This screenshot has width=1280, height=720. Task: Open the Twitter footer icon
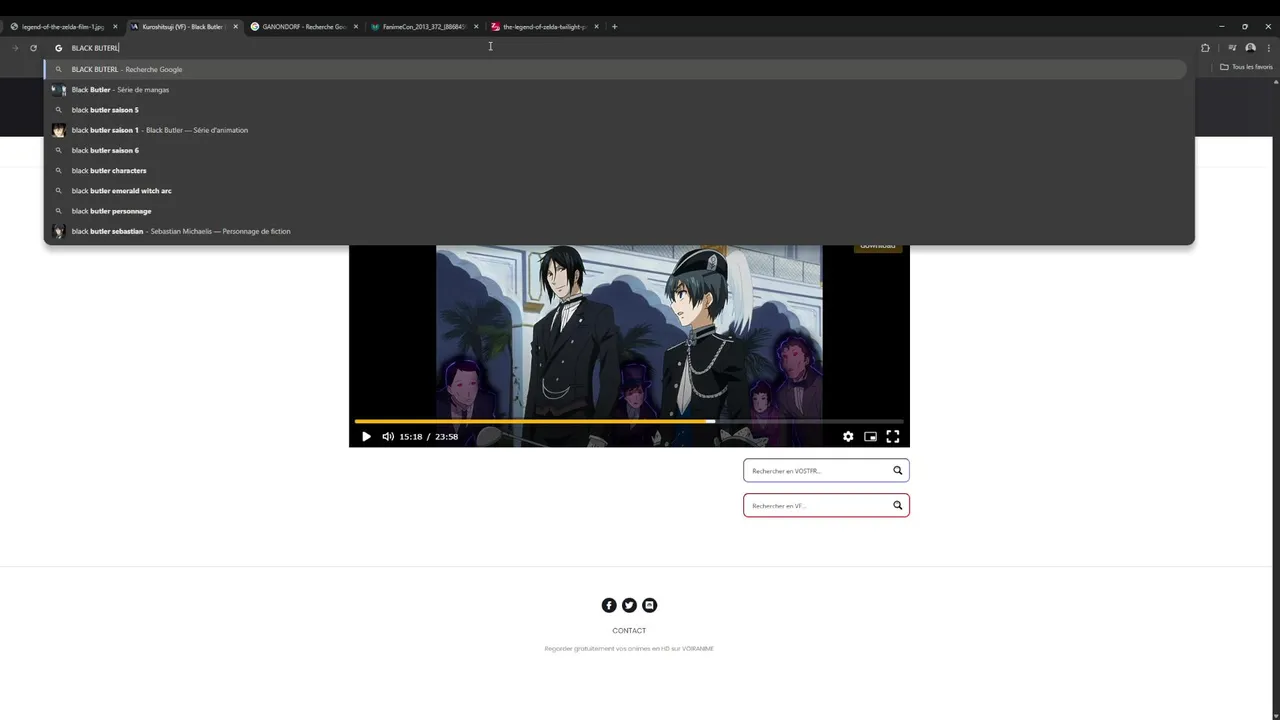coord(629,605)
